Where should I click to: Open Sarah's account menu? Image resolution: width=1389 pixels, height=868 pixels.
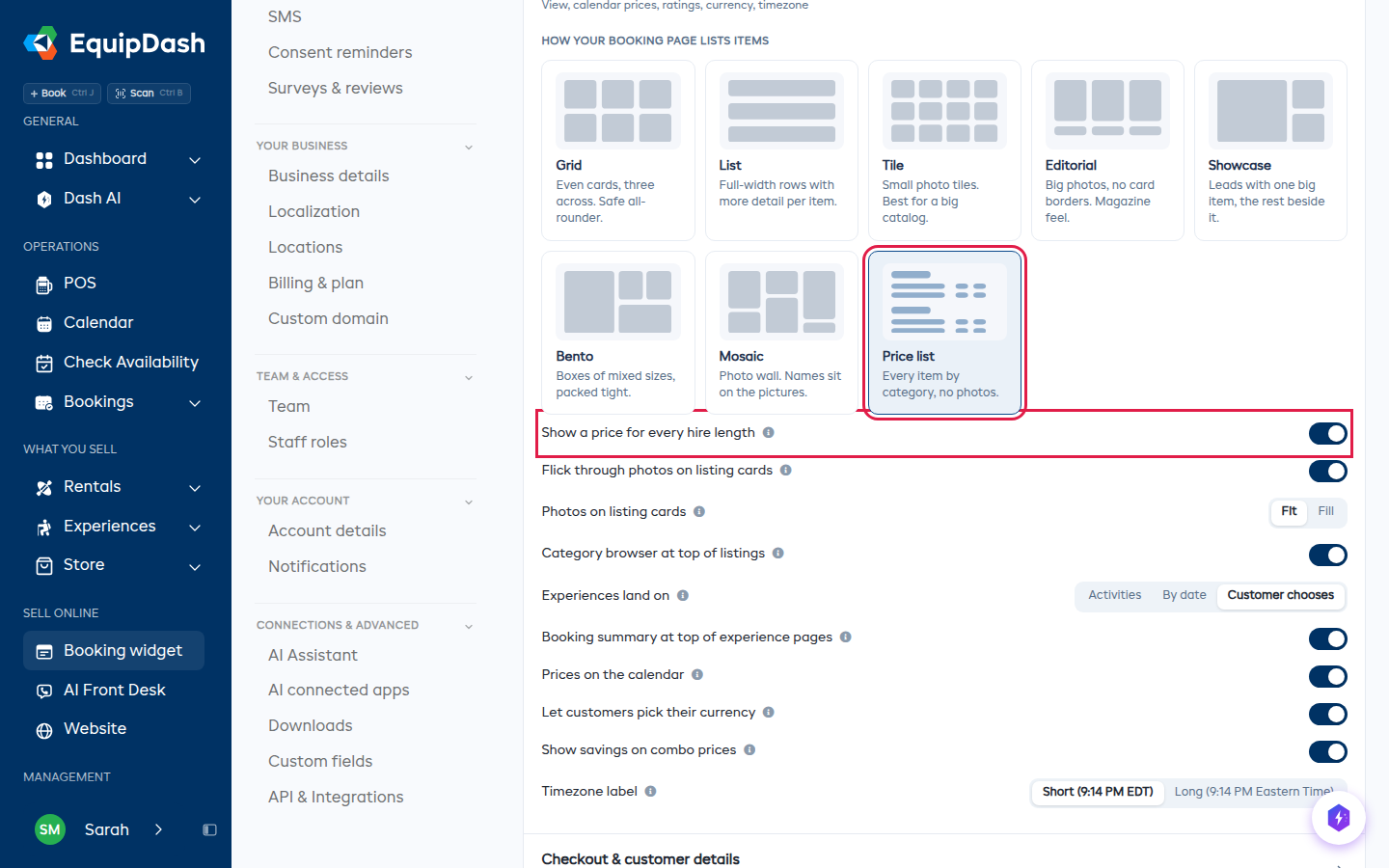click(x=100, y=829)
